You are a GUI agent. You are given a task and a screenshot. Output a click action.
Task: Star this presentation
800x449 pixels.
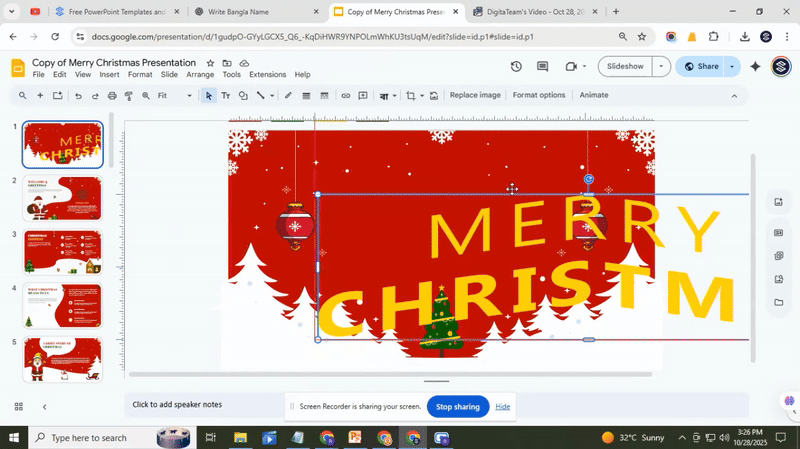(x=210, y=62)
